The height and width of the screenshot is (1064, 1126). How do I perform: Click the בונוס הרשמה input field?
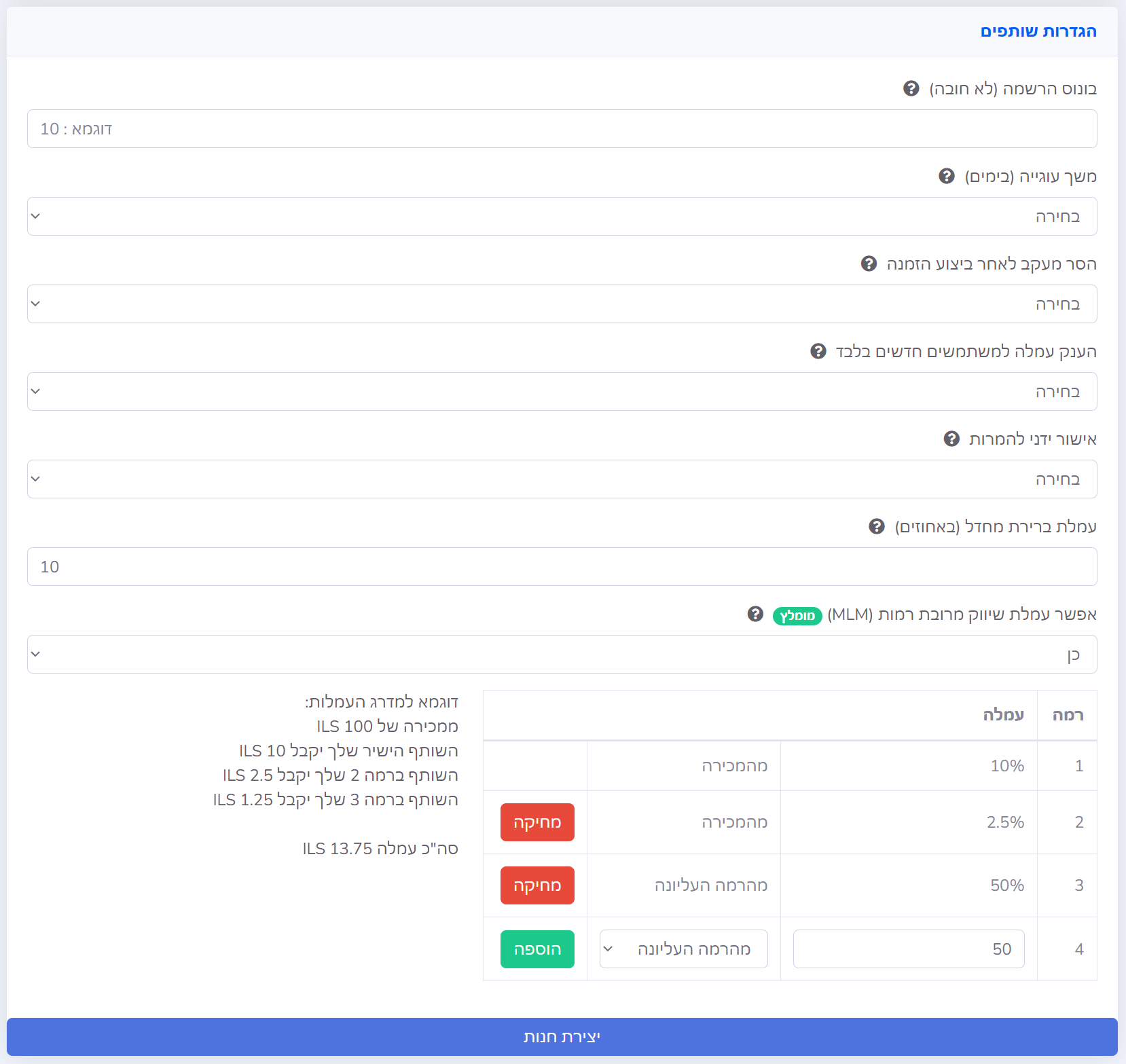[x=562, y=129]
